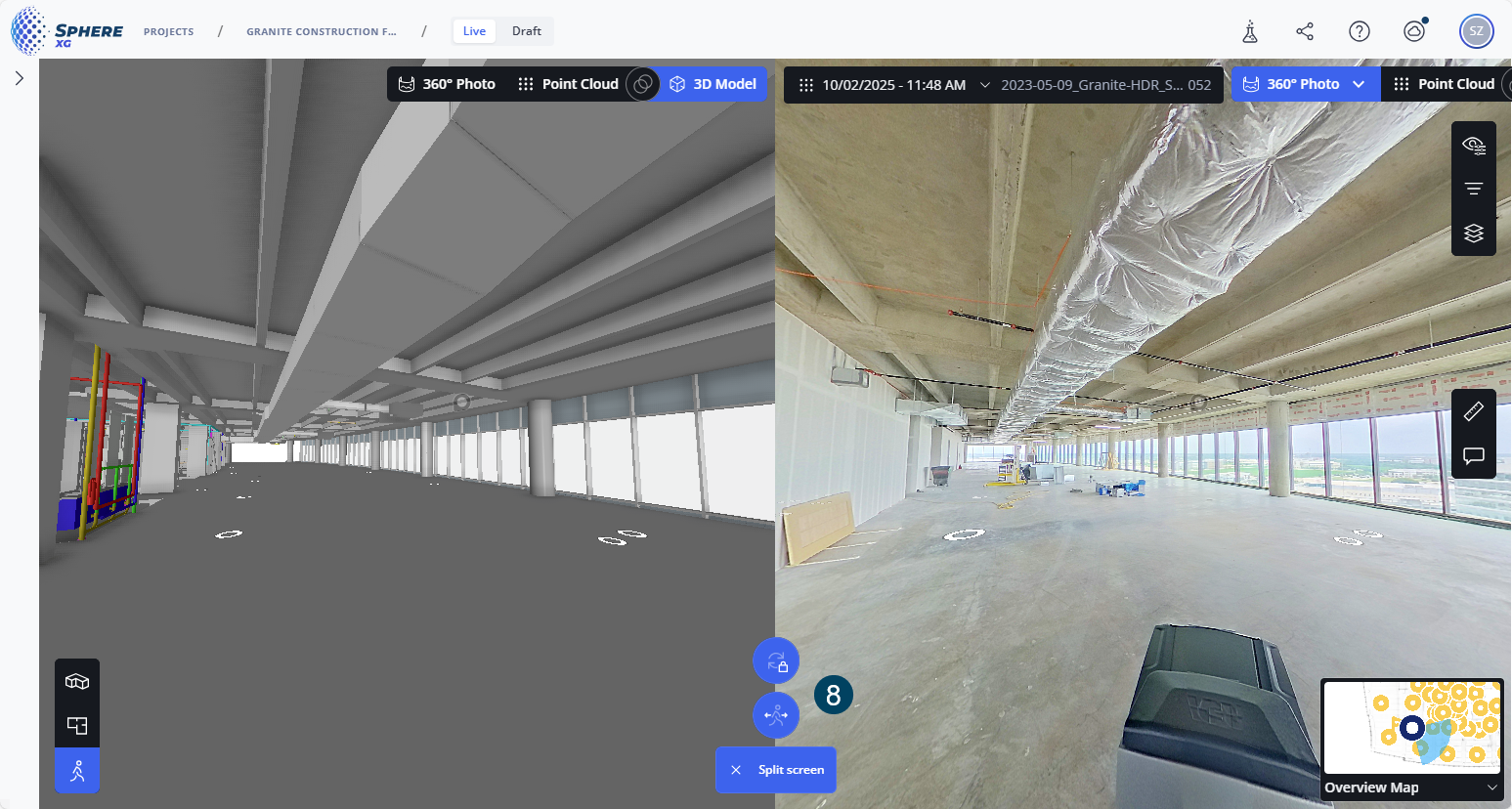
Task: Click the lab flask icon
Action: coord(1250,31)
